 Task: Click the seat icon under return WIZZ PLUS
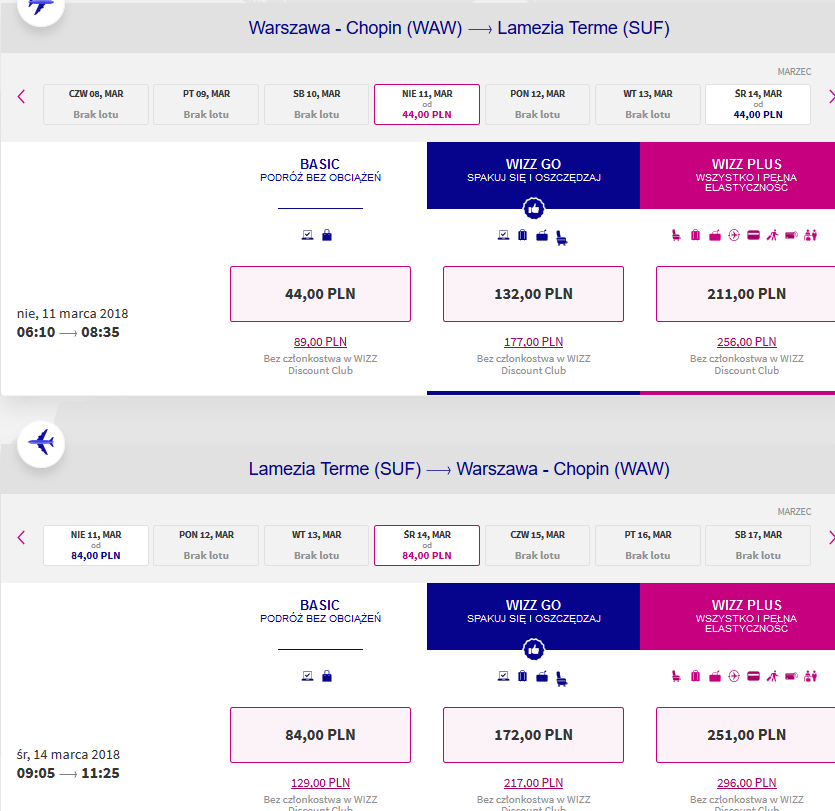coord(676,676)
